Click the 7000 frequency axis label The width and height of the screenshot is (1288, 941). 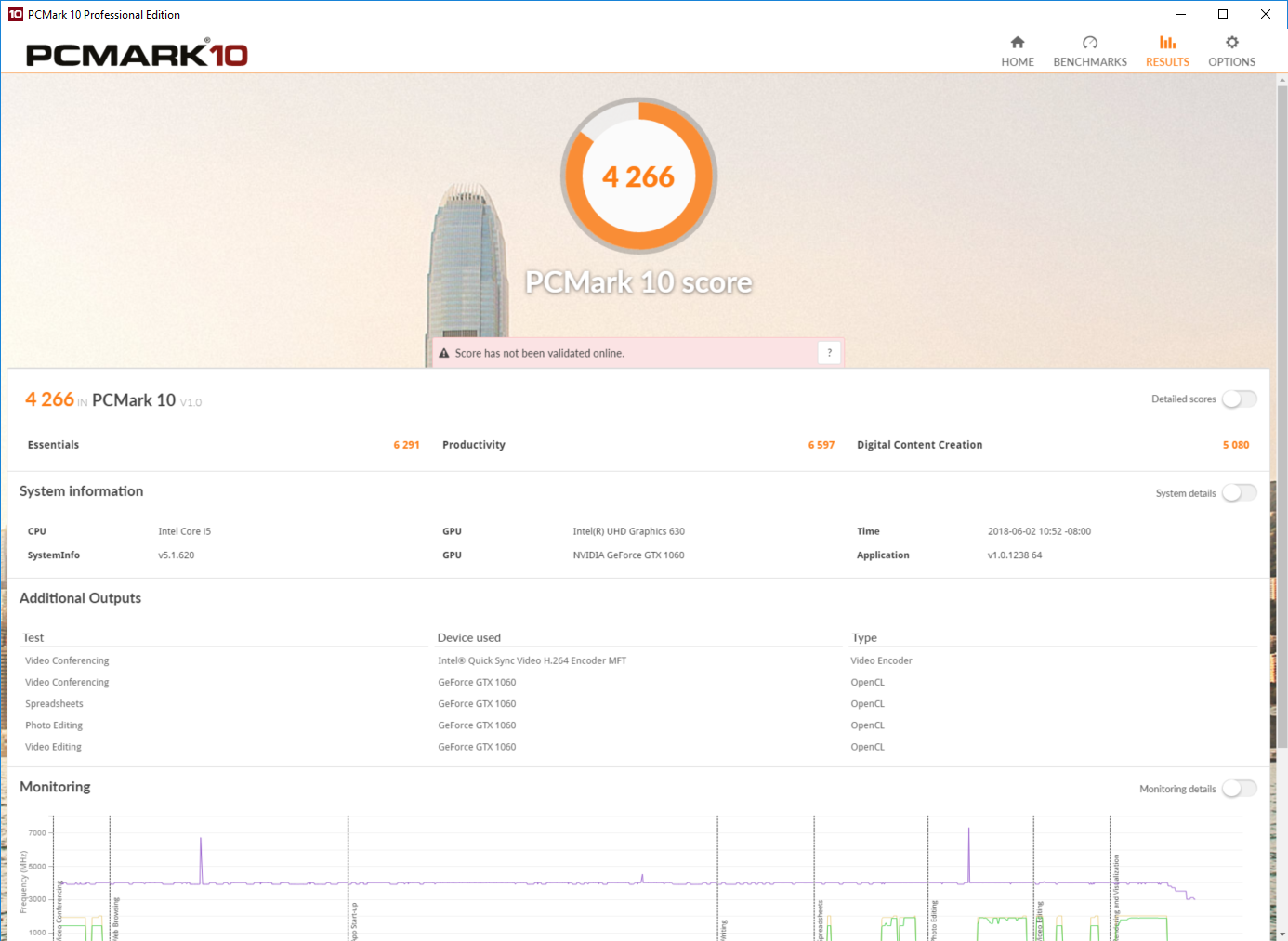37,833
